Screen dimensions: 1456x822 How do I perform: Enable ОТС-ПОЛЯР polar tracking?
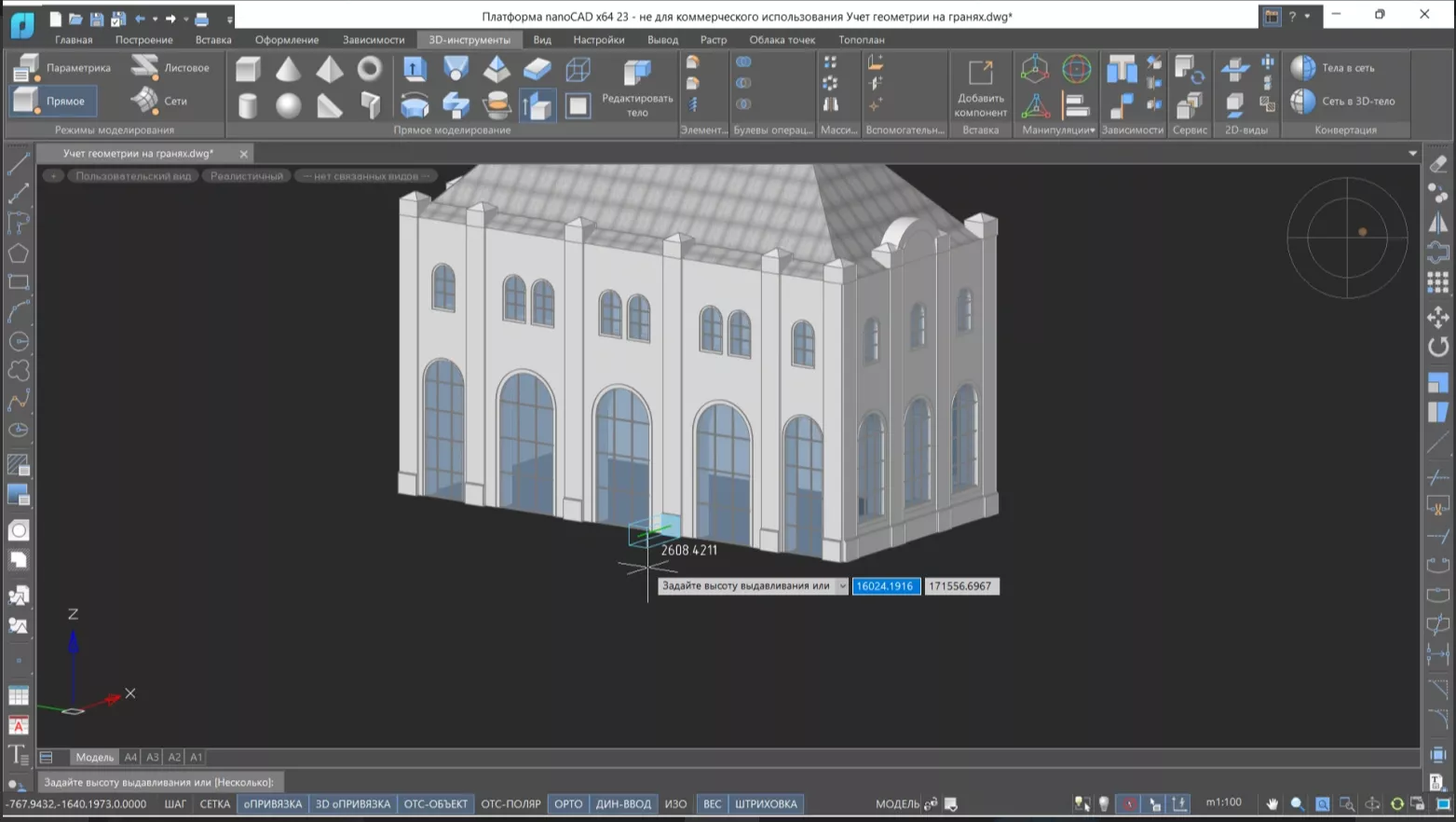point(510,803)
